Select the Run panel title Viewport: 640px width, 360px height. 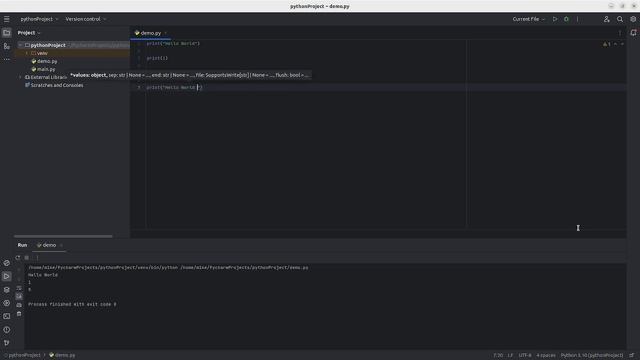(x=22, y=245)
